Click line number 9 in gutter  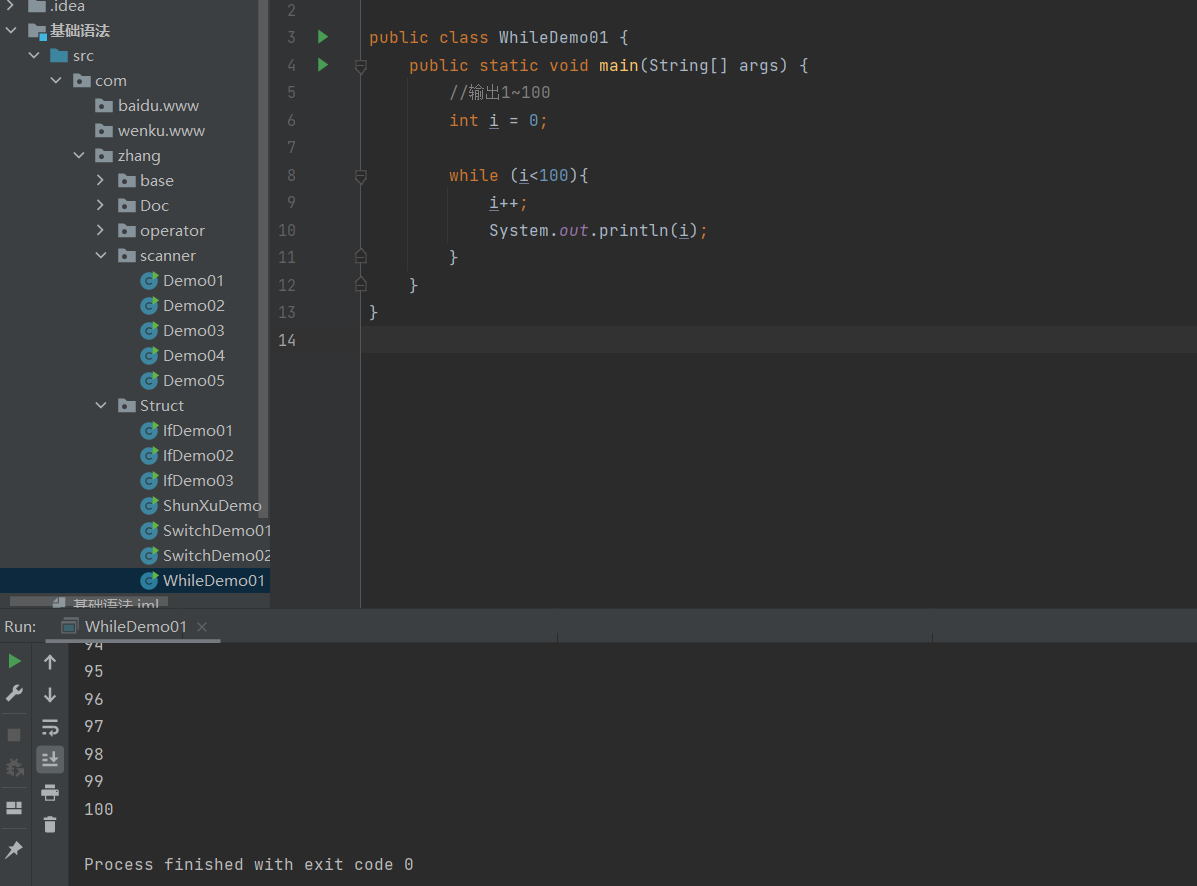tap(291, 202)
